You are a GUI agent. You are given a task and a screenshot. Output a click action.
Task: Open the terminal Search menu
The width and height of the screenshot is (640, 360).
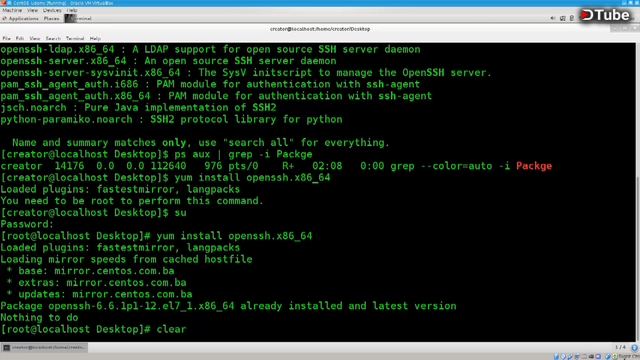(x=53, y=38)
